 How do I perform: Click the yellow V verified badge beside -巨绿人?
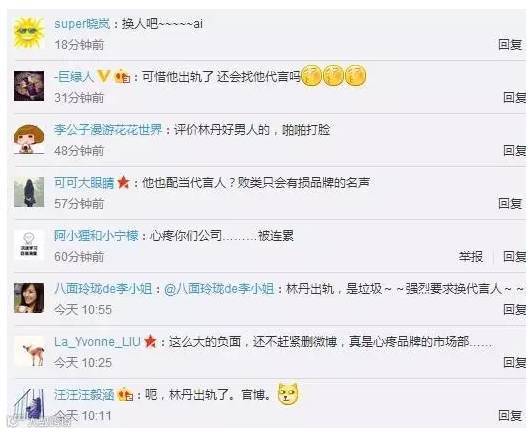[103, 77]
